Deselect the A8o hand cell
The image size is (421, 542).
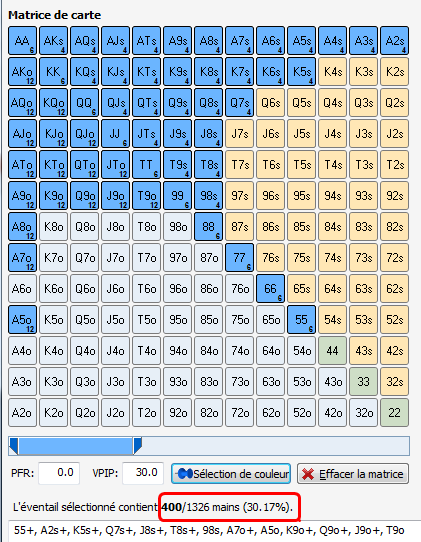[x=22, y=227]
